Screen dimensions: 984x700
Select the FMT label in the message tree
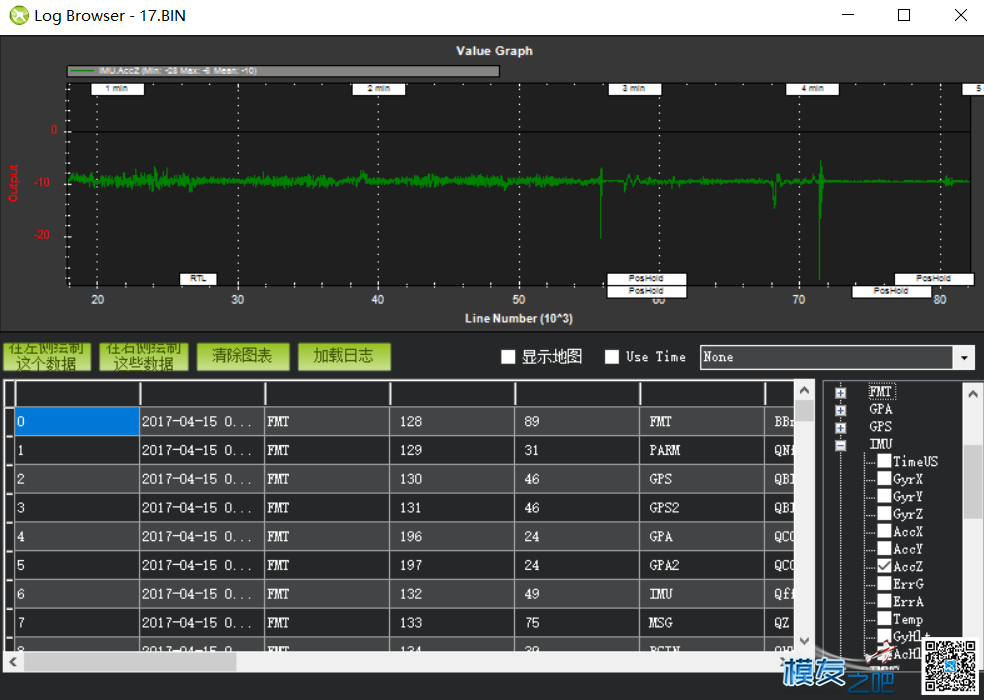point(881,392)
